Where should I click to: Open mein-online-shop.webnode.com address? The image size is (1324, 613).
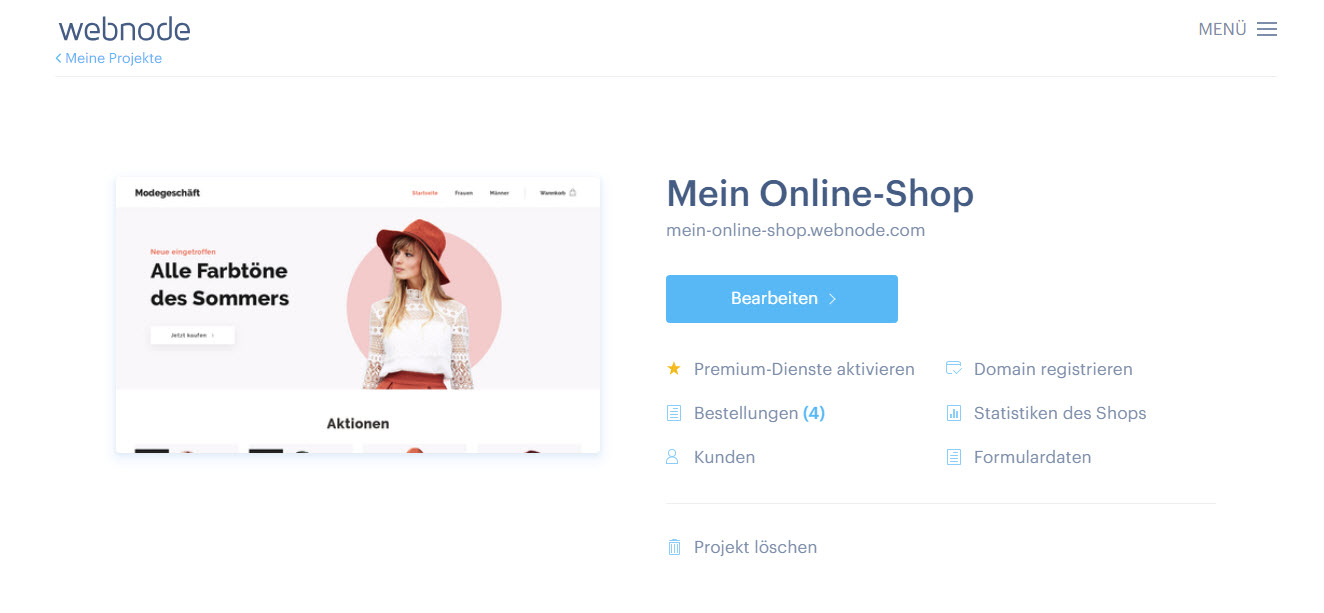click(796, 230)
